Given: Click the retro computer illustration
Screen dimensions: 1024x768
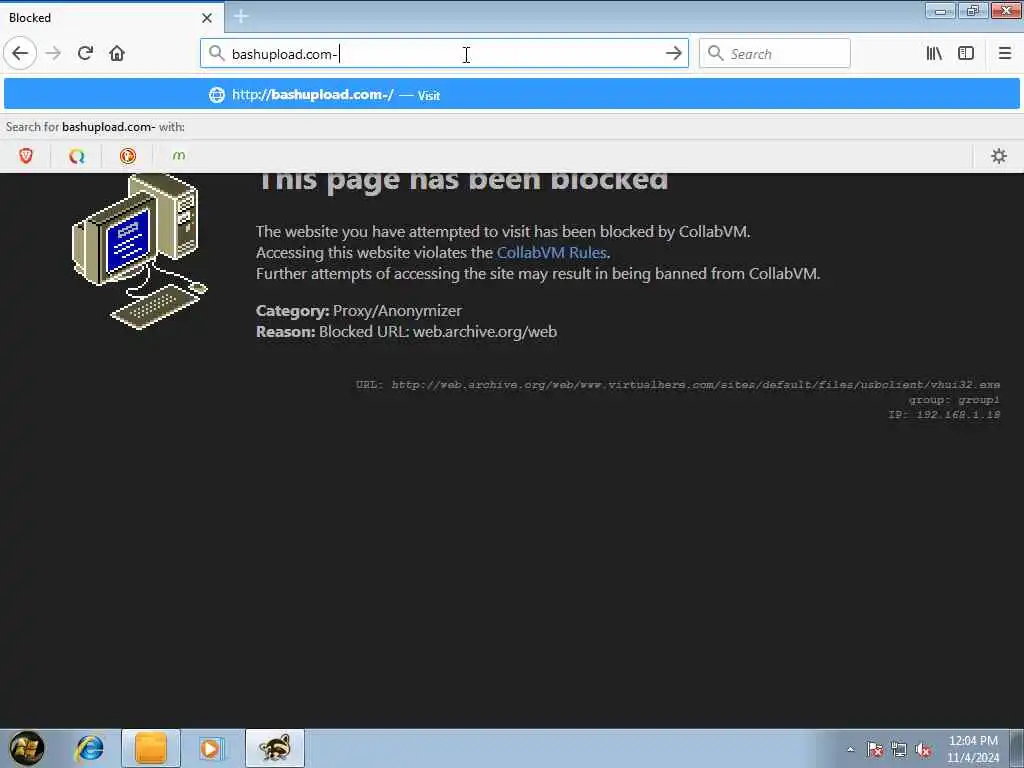Looking at the screenshot, I should tap(140, 251).
